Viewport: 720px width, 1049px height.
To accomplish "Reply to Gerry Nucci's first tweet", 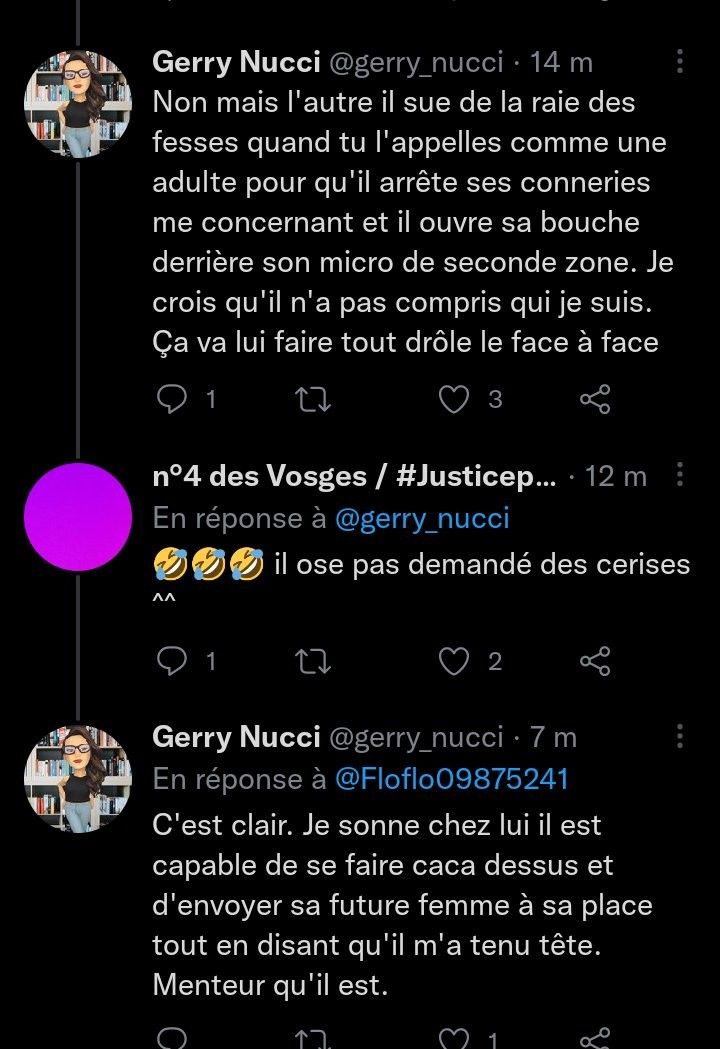I will pos(173,400).
